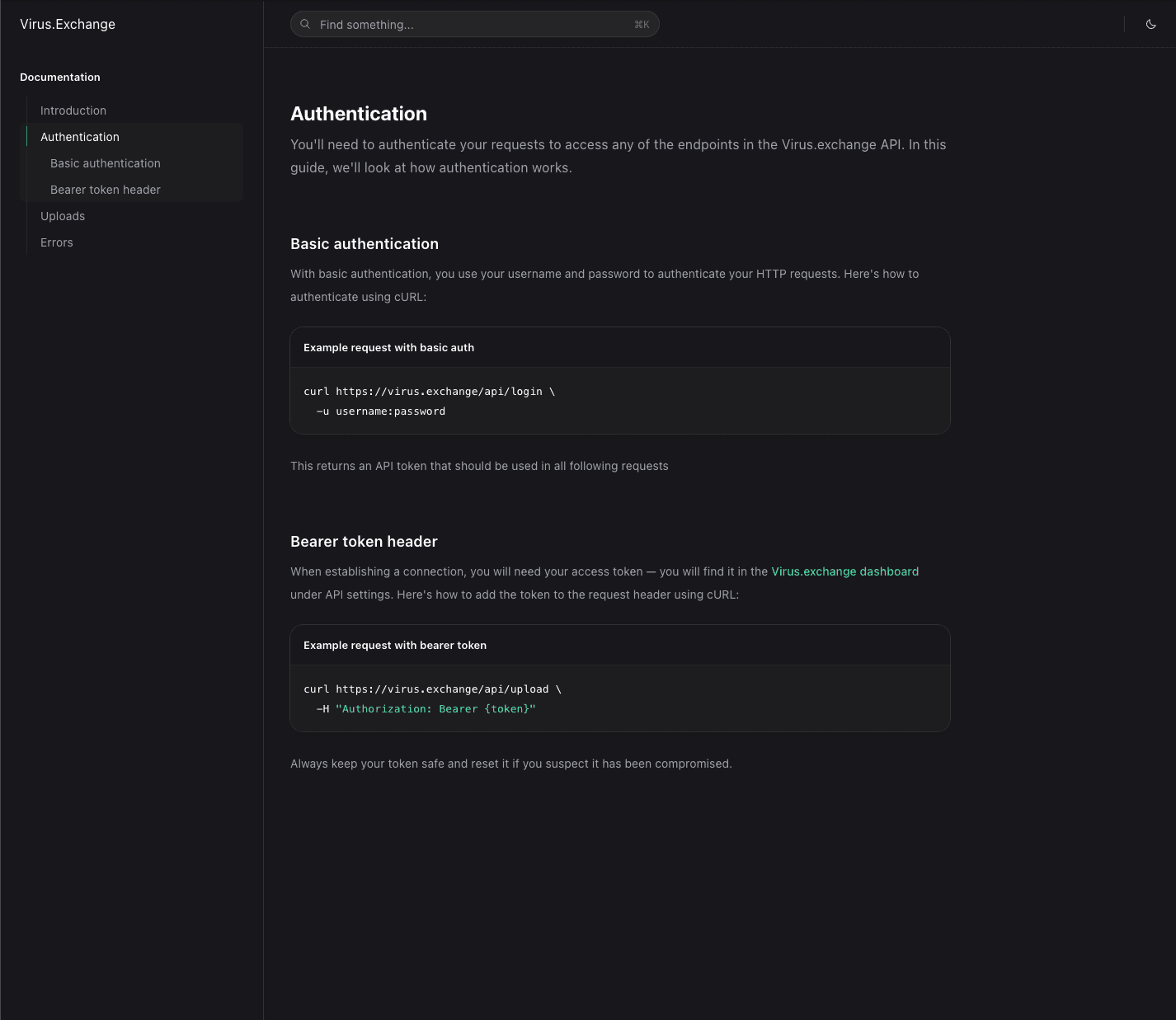Jump to Bearer token header via sidebar sub-item
This screenshot has height=1020, width=1176.
point(106,190)
